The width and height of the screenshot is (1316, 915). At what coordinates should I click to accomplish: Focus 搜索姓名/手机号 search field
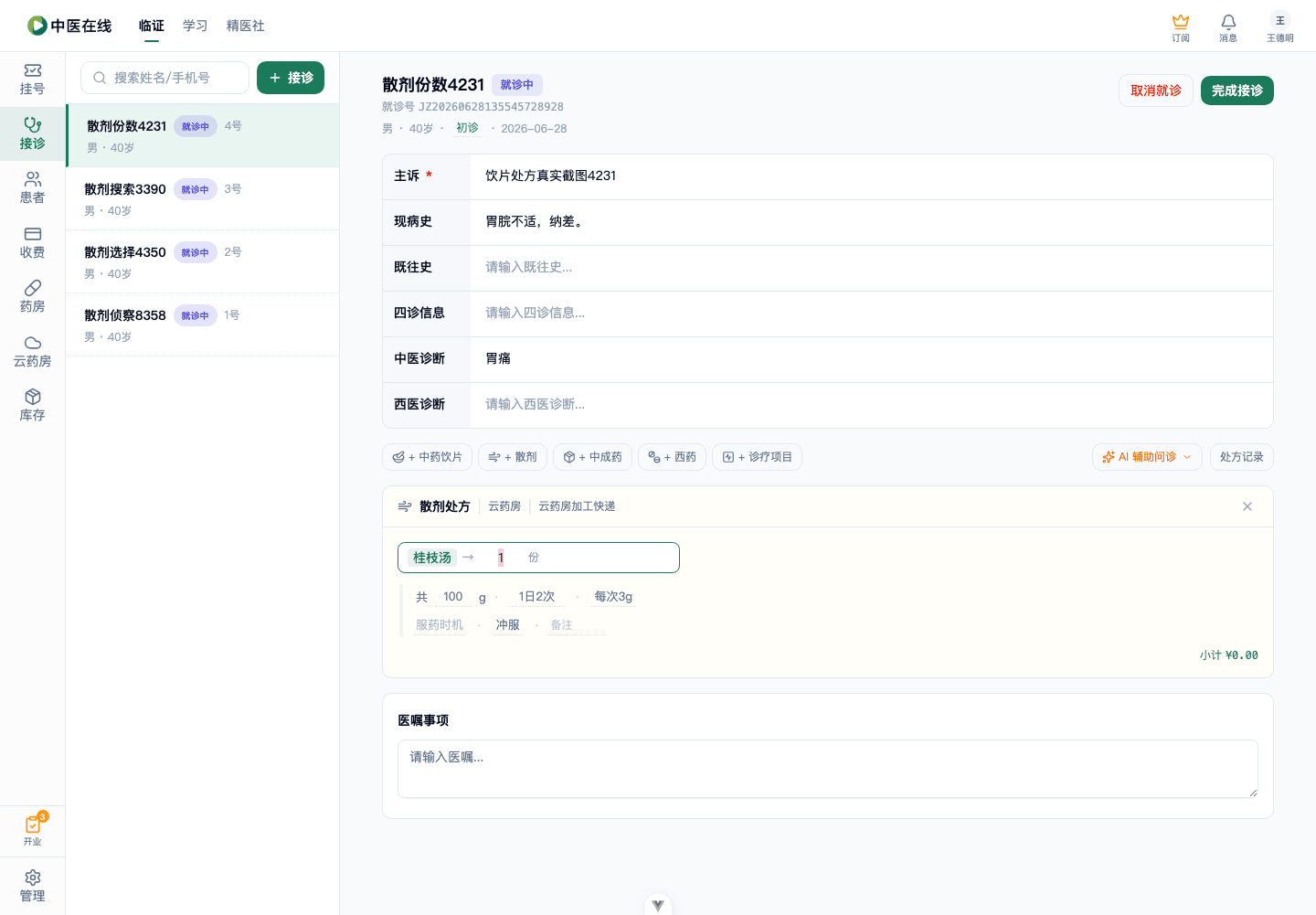pos(164,78)
